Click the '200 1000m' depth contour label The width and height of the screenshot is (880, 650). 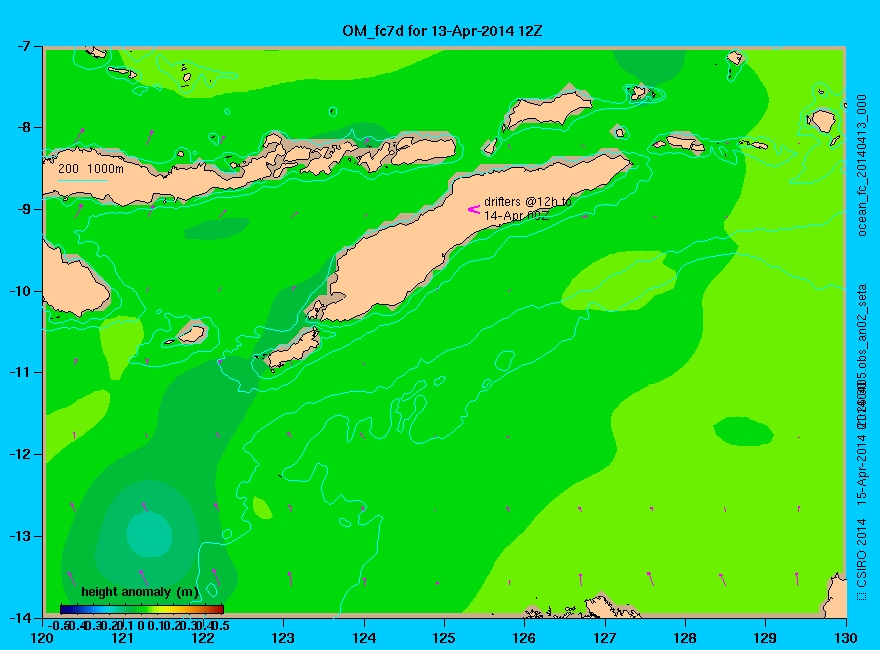91,168
